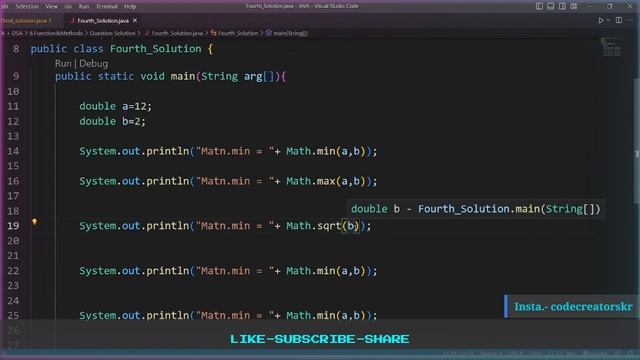The width and height of the screenshot is (640, 360).
Task: Open editor more actions ellipsis
Action: coord(630,20)
